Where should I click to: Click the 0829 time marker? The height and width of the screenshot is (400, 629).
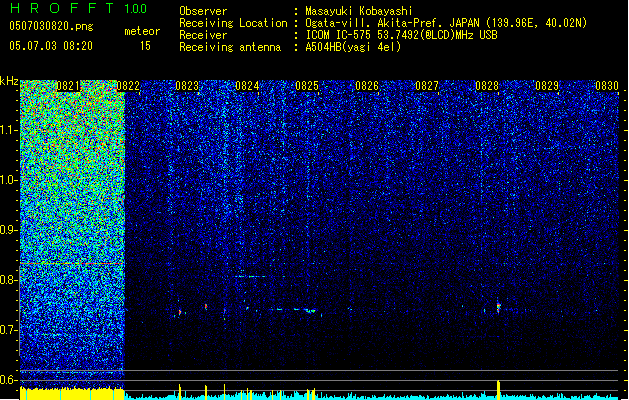pos(547,86)
